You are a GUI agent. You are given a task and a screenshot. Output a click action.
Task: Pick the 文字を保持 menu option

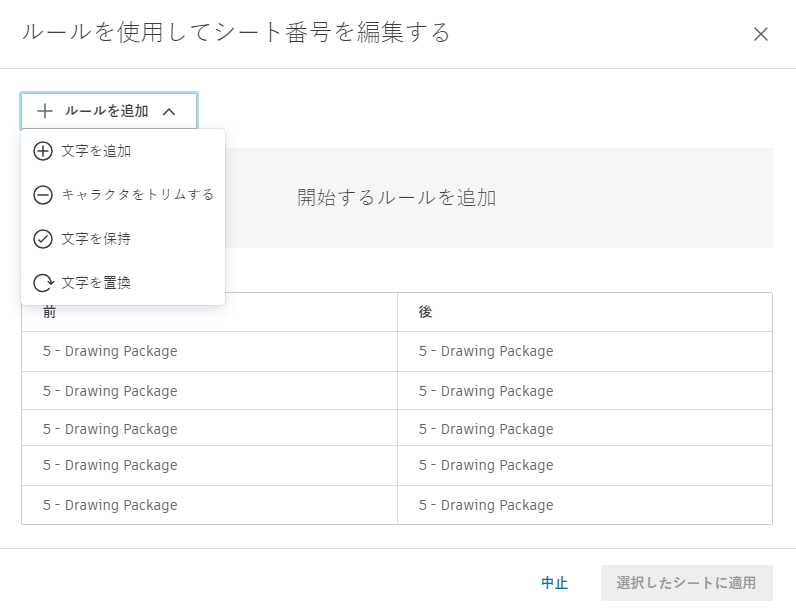coord(96,239)
